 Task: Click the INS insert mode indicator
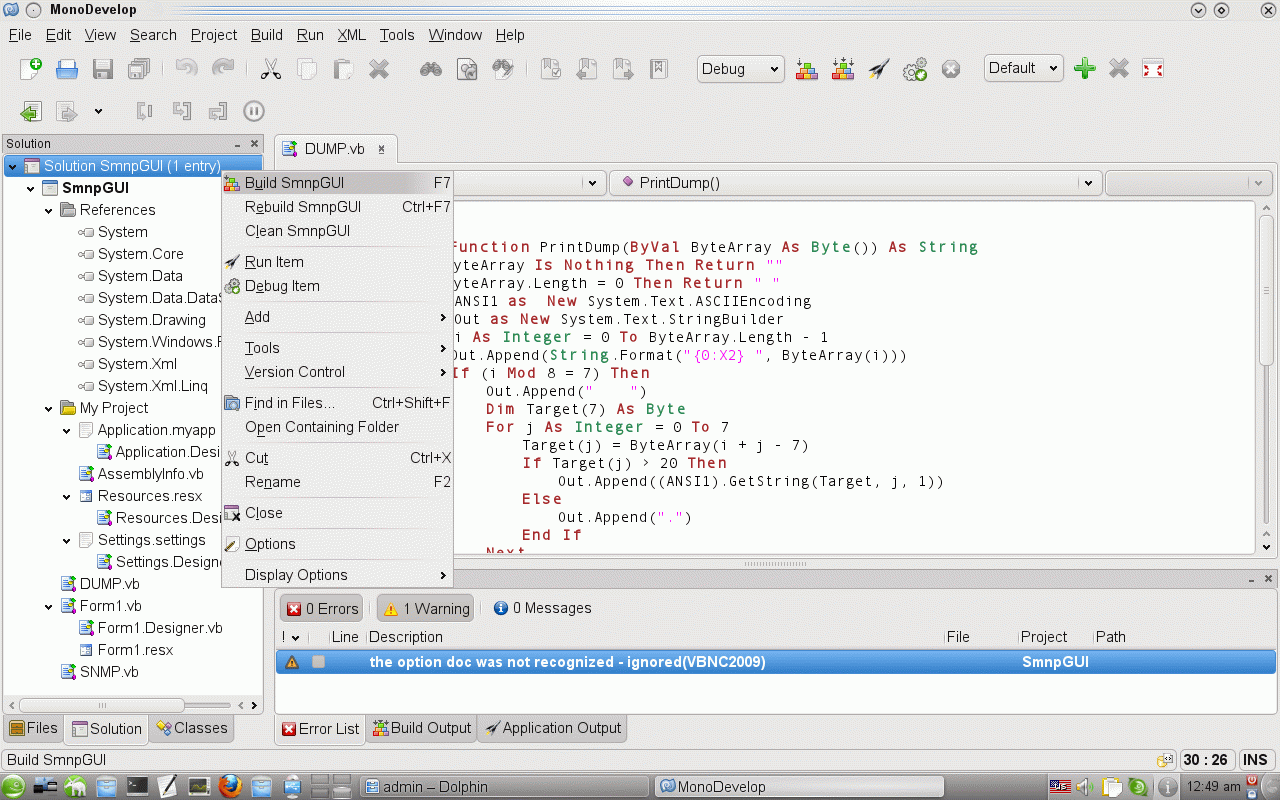tap(1256, 760)
